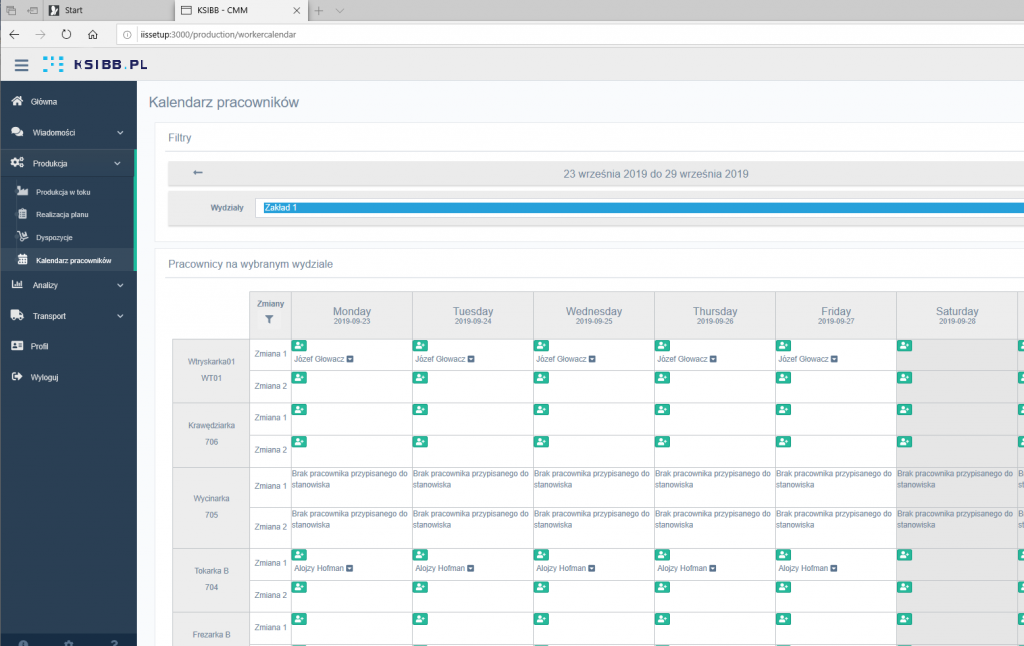This screenshot has height=646, width=1024.
Task: Click the browser refresh icon
Action: pyautogui.click(x=66, y=33)
